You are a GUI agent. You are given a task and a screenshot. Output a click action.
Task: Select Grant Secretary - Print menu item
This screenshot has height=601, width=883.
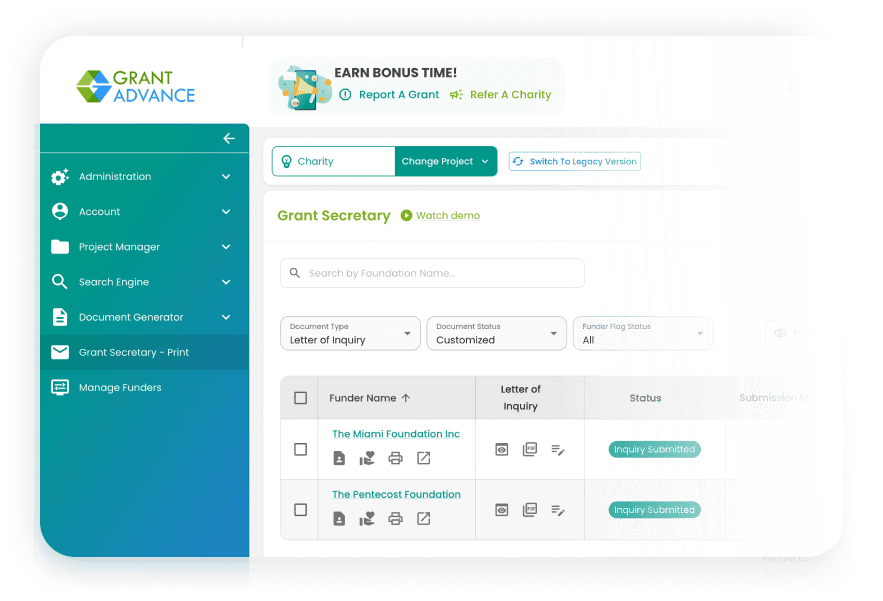[144, 352]
